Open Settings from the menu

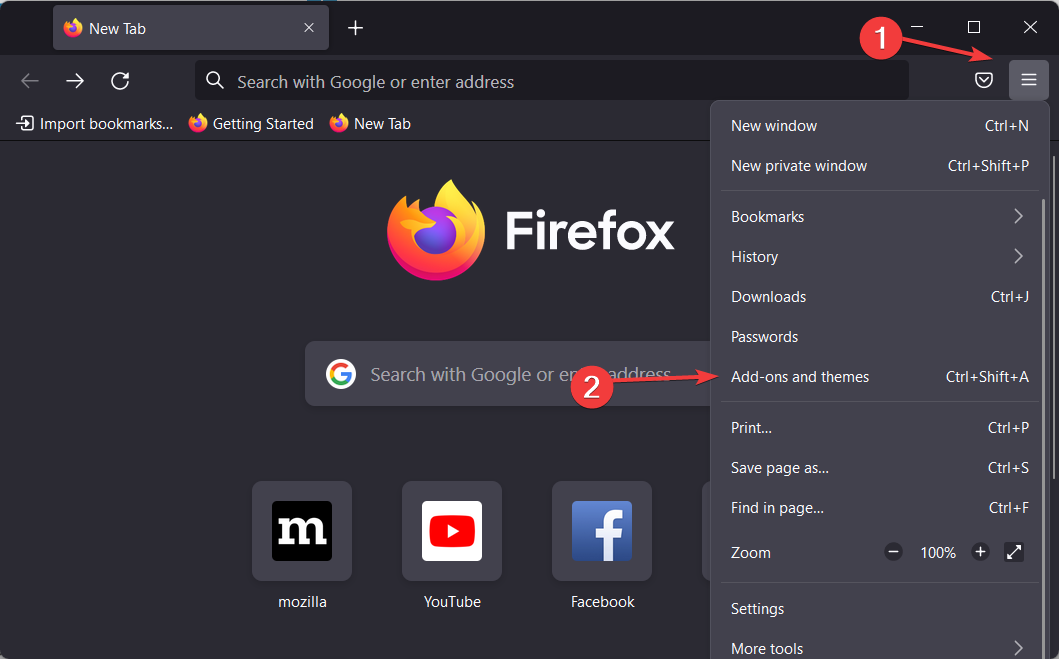pos(879,608)
